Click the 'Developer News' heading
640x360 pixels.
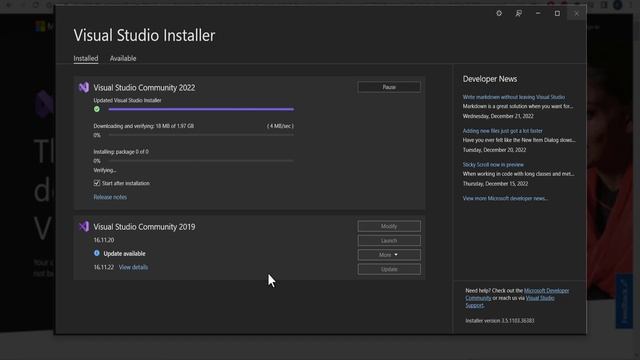pyautogui.click(x=490, y=79)
